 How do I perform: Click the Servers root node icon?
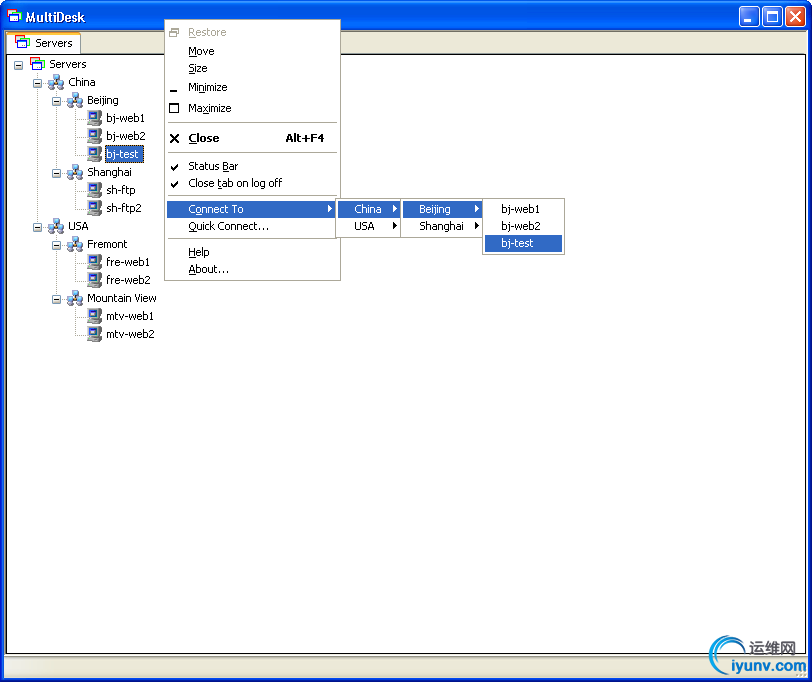pos(37,64)
